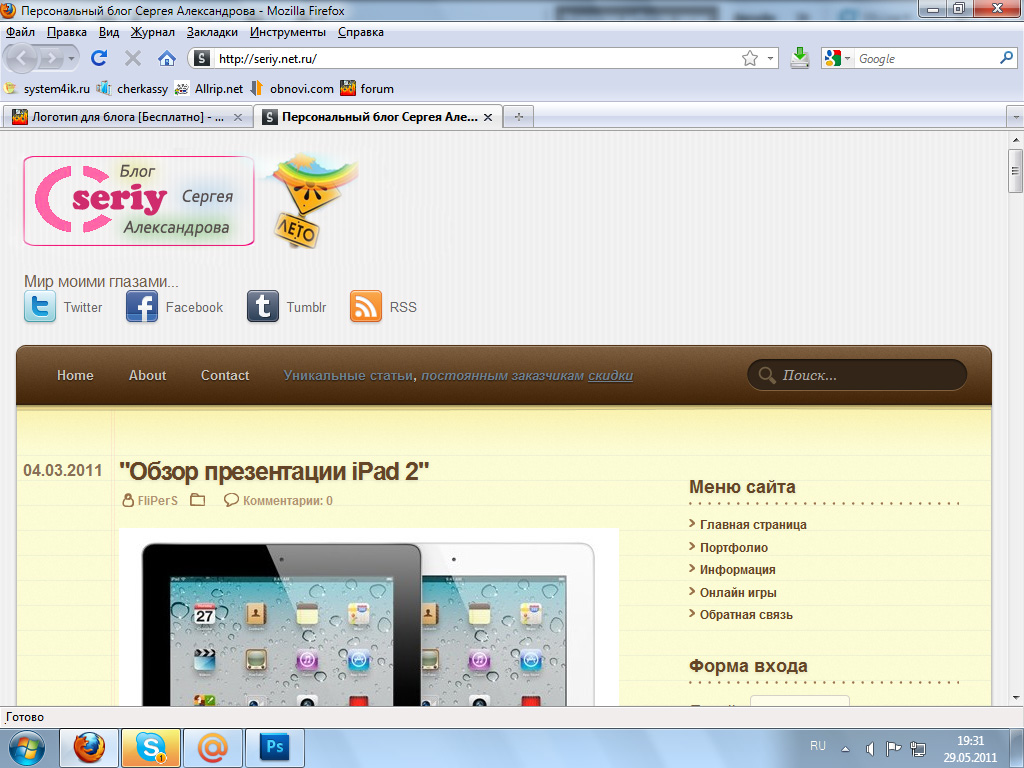This screenshot has width=1024, height=768.
Task: Open Skype from the taskbar
Action: 151,748
